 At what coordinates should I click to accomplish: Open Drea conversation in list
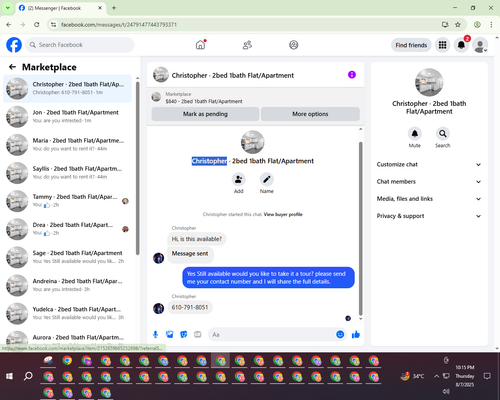[67, 229]
